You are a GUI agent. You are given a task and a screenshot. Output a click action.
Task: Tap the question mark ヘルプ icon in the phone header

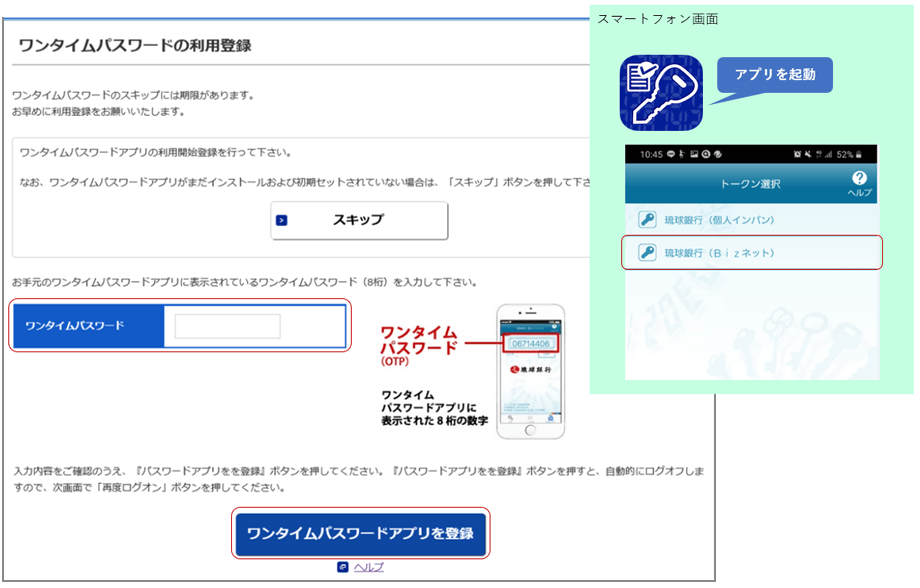point(859,178)
